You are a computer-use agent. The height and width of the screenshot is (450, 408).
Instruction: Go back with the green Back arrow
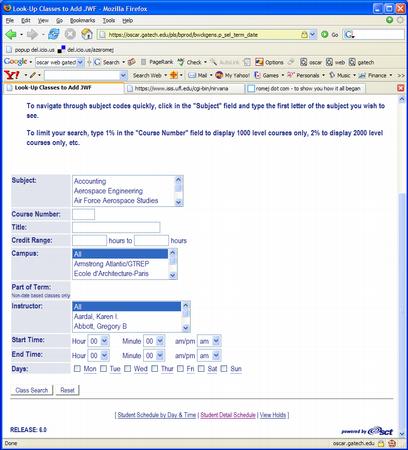point(11,34)
